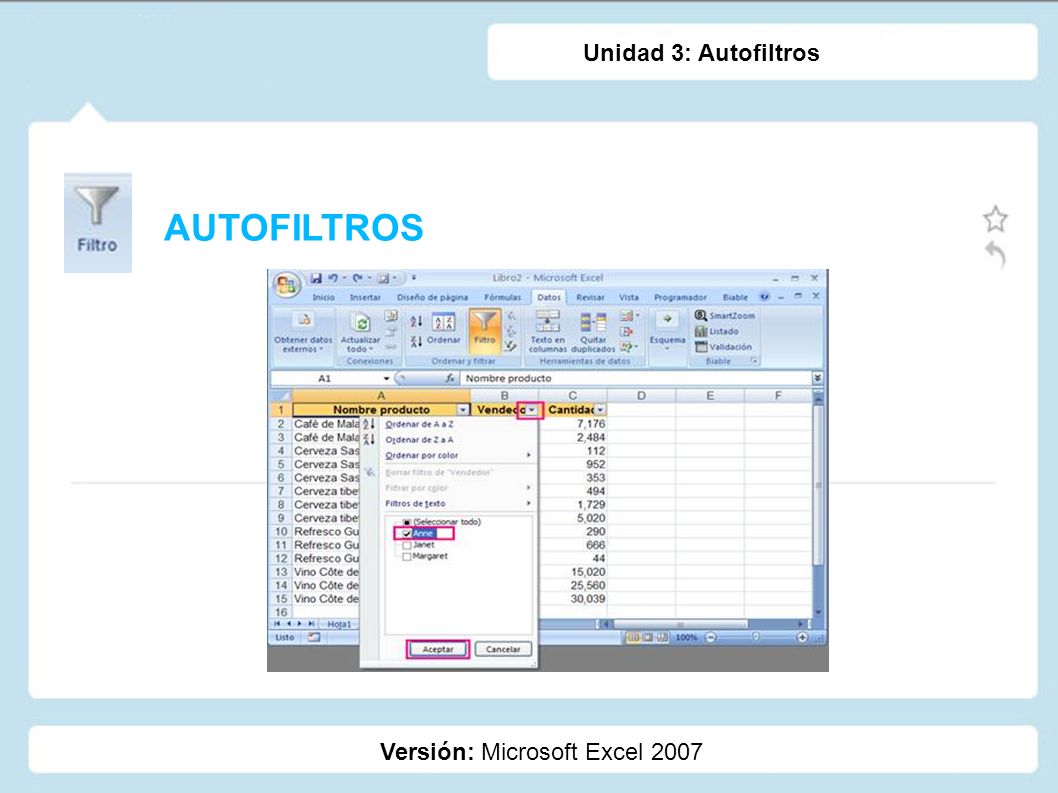Choose Ordenar de Z a A
Screen dimensions: 1058x793
[x=420, y=440]
